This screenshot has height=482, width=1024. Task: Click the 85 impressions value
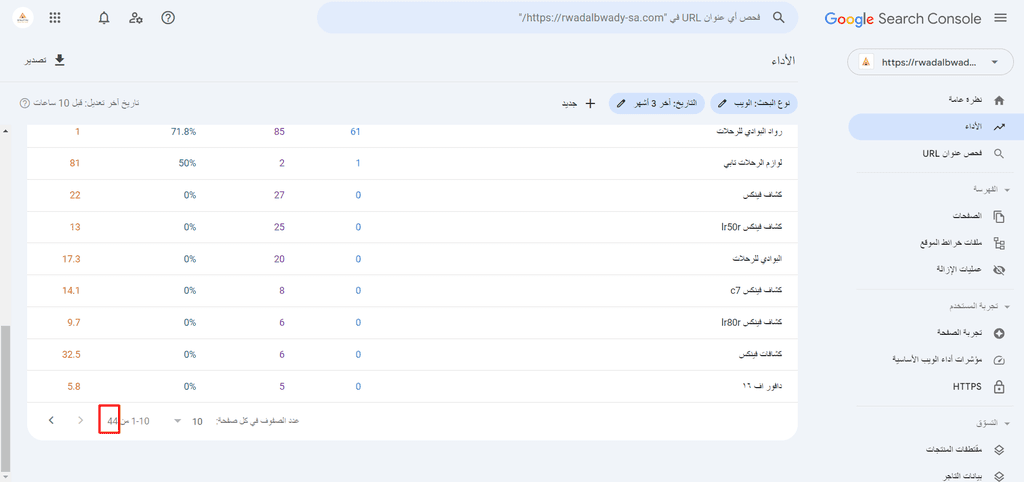point(279,132)
